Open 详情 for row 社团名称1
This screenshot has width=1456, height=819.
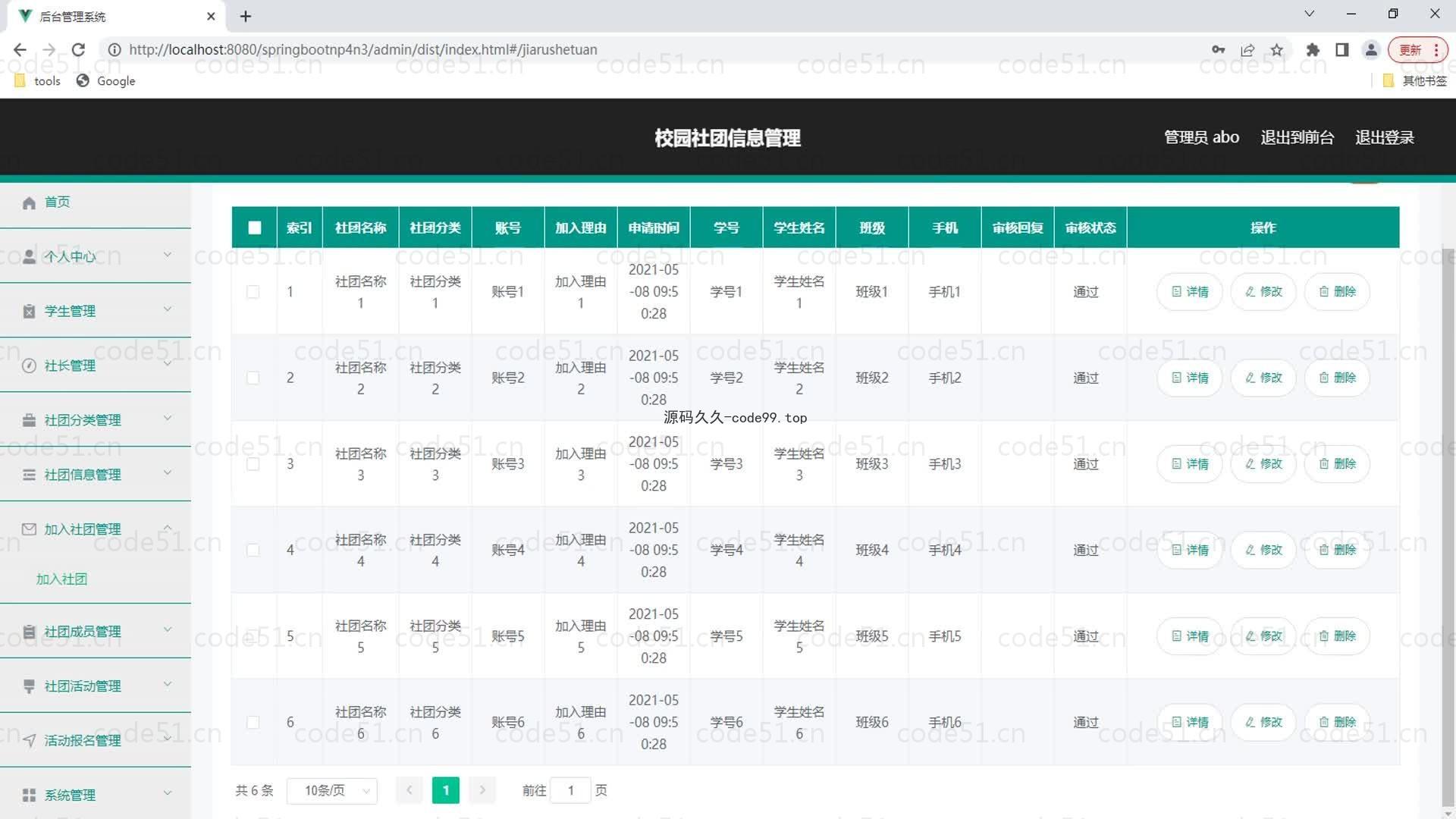pos(1190,292)
